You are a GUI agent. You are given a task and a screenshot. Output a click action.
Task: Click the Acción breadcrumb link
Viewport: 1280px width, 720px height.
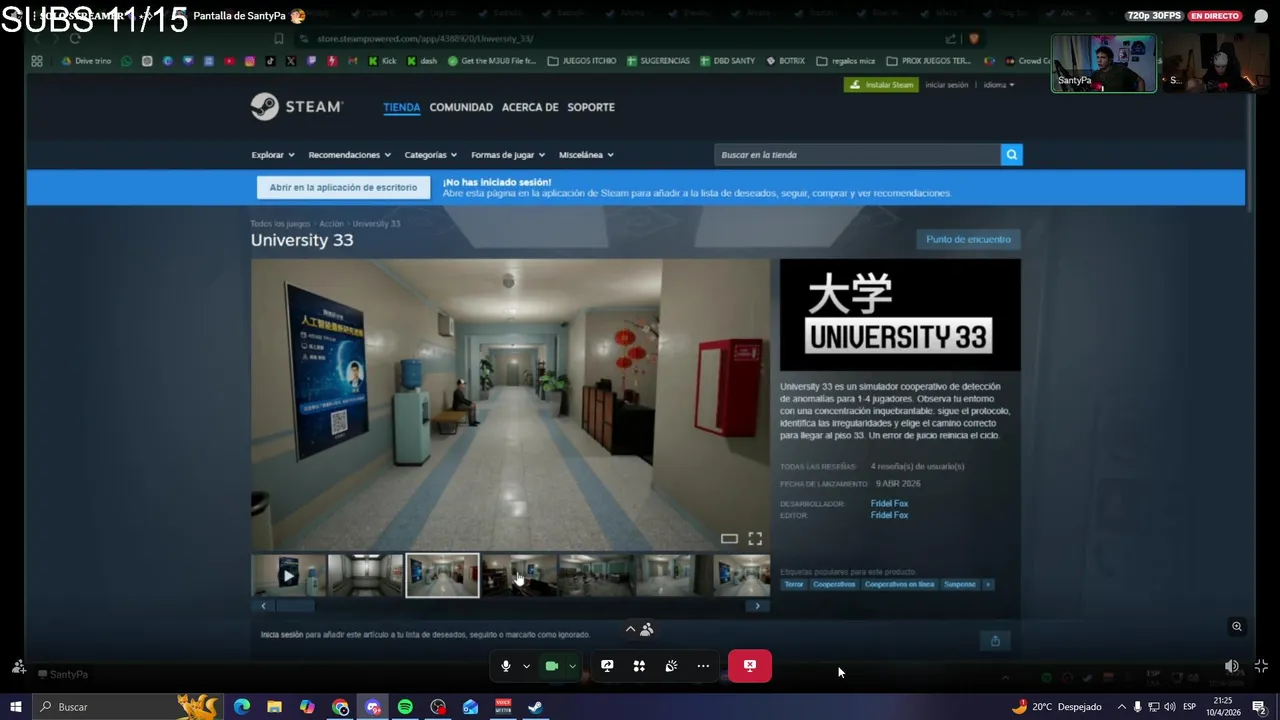pyautogui.click(x=331, y=224)
